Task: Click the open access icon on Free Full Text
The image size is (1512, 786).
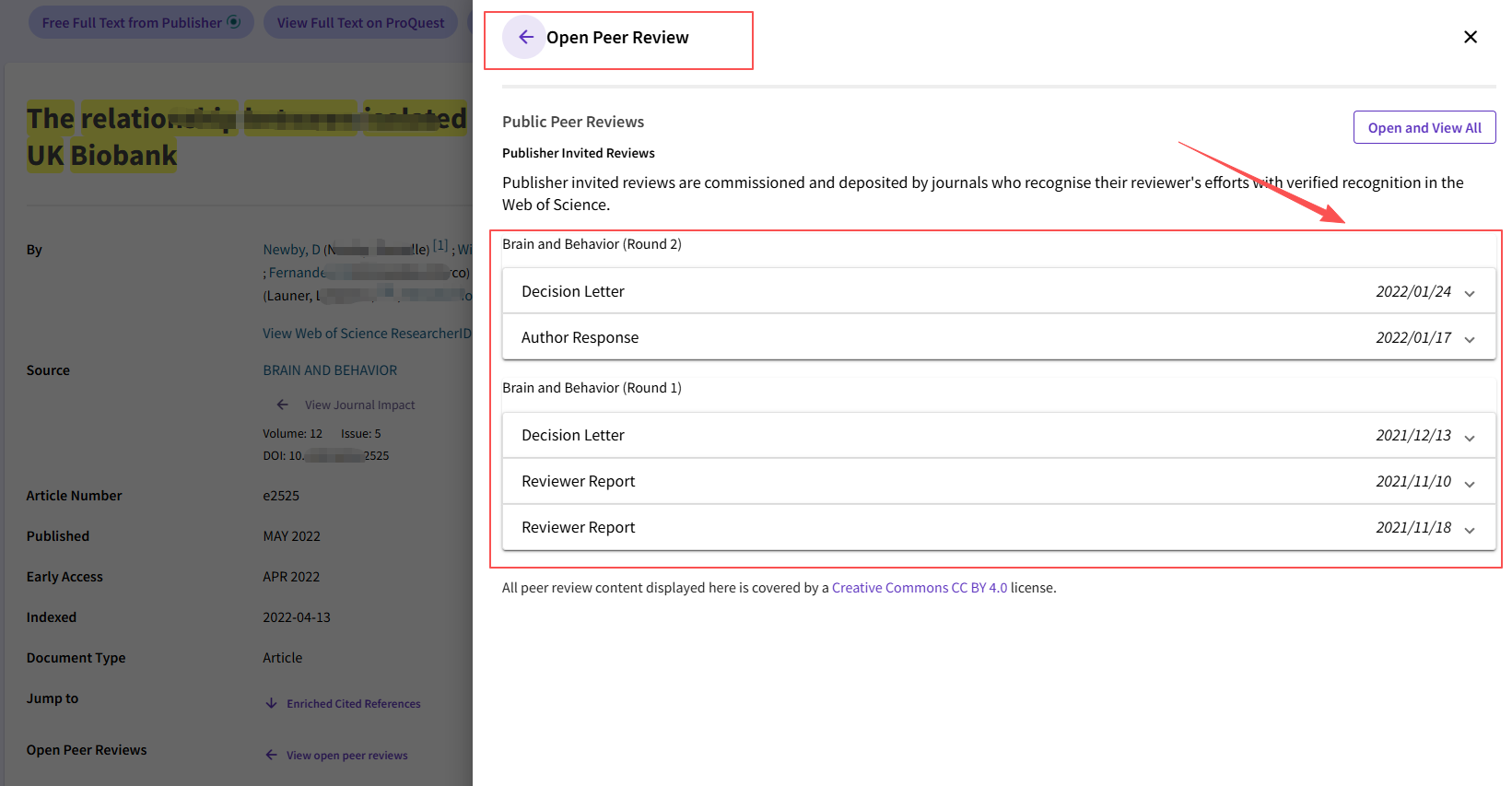Action: click(234, 22)
